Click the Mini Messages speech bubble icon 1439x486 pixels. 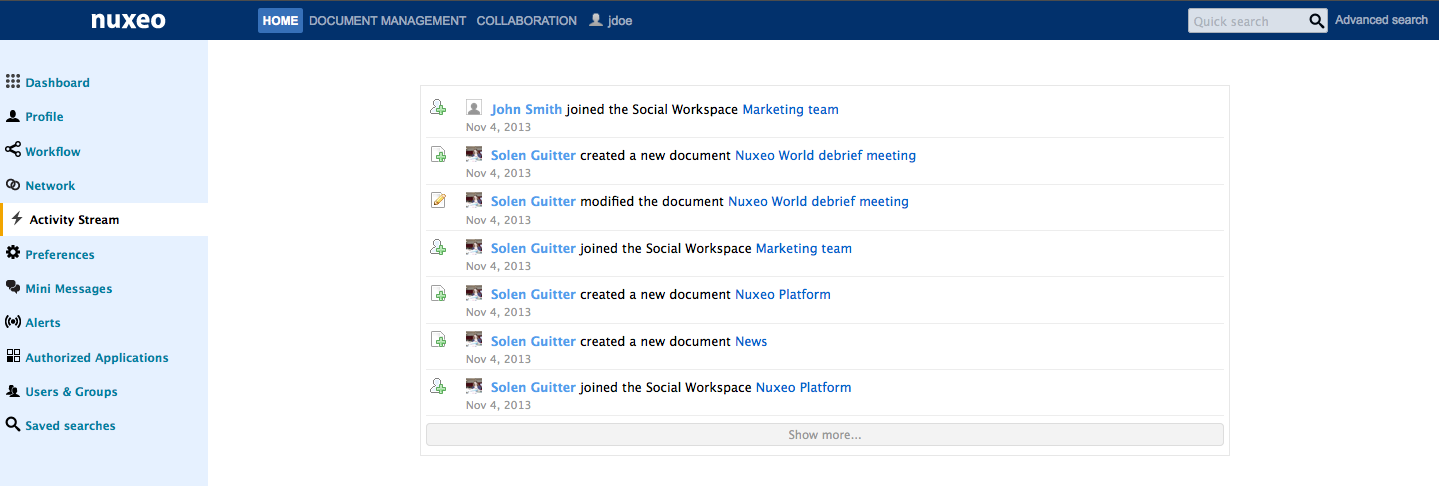[x=13, y=288]
